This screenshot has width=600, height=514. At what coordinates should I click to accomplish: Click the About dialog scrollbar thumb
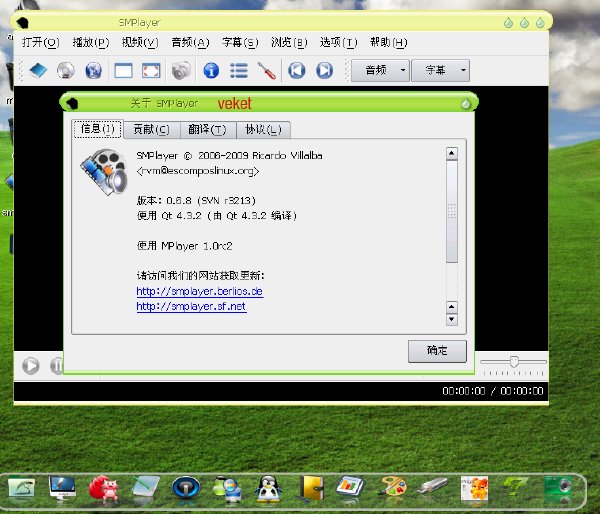(x=452, y=211)
